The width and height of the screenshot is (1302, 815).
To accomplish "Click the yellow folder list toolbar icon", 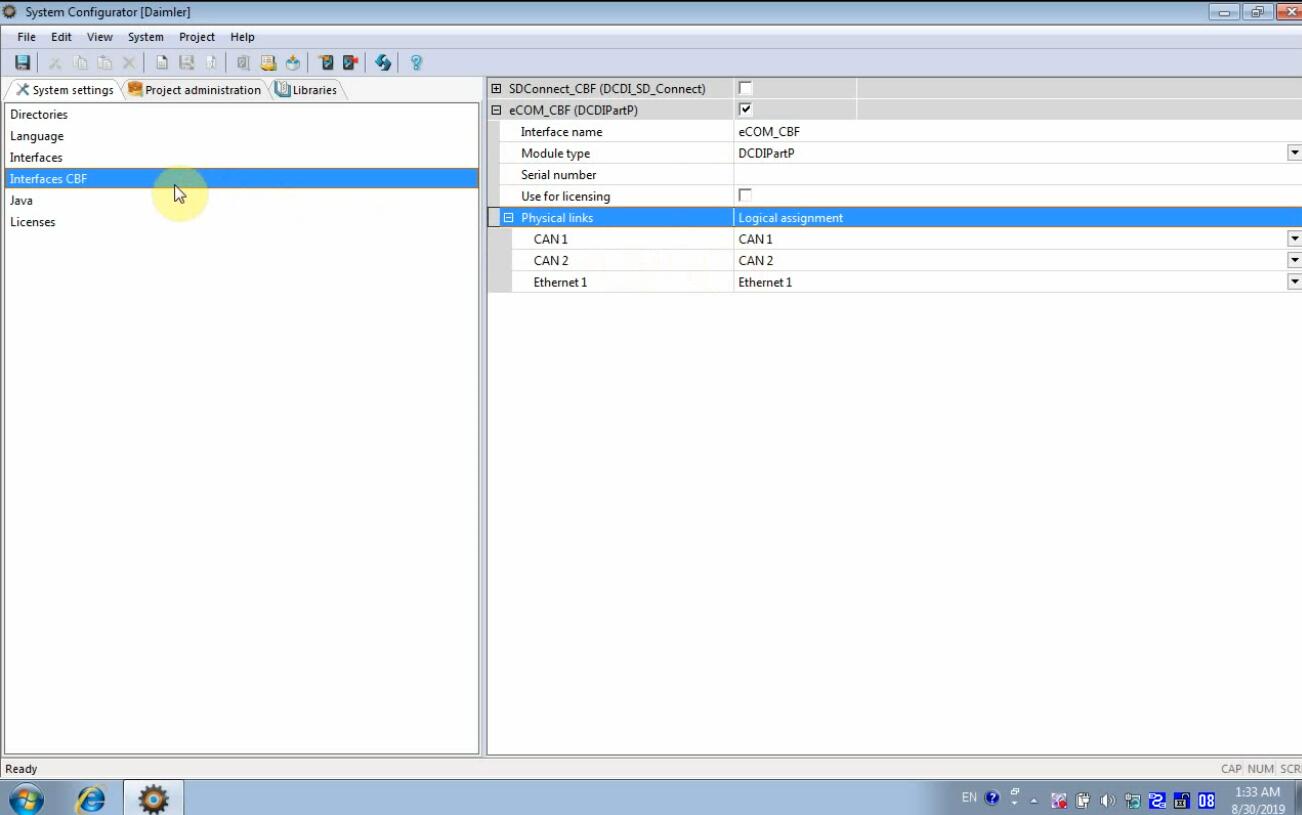I will (268, 63).
